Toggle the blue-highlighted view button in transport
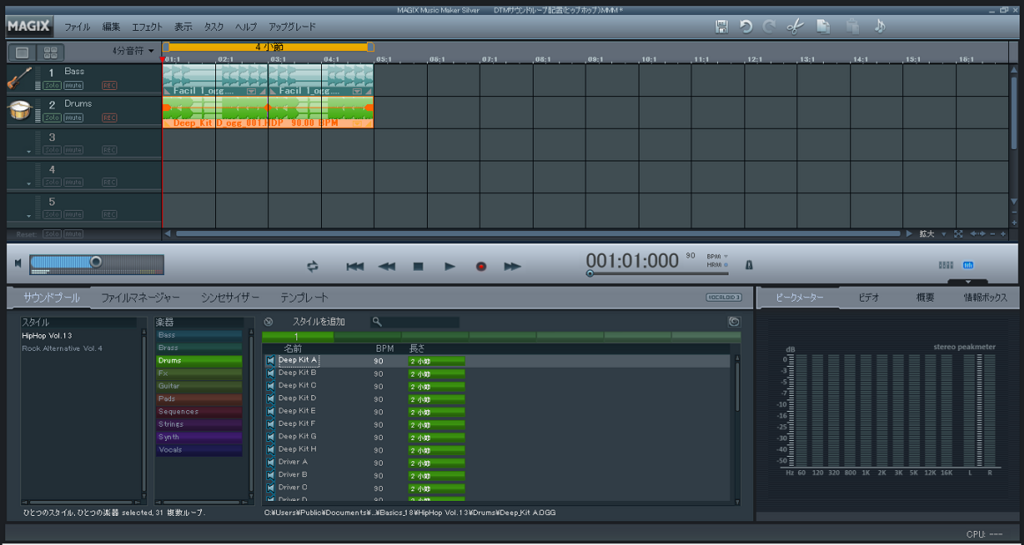Screen dimensions: 1024x545 [x=968, y=265]
